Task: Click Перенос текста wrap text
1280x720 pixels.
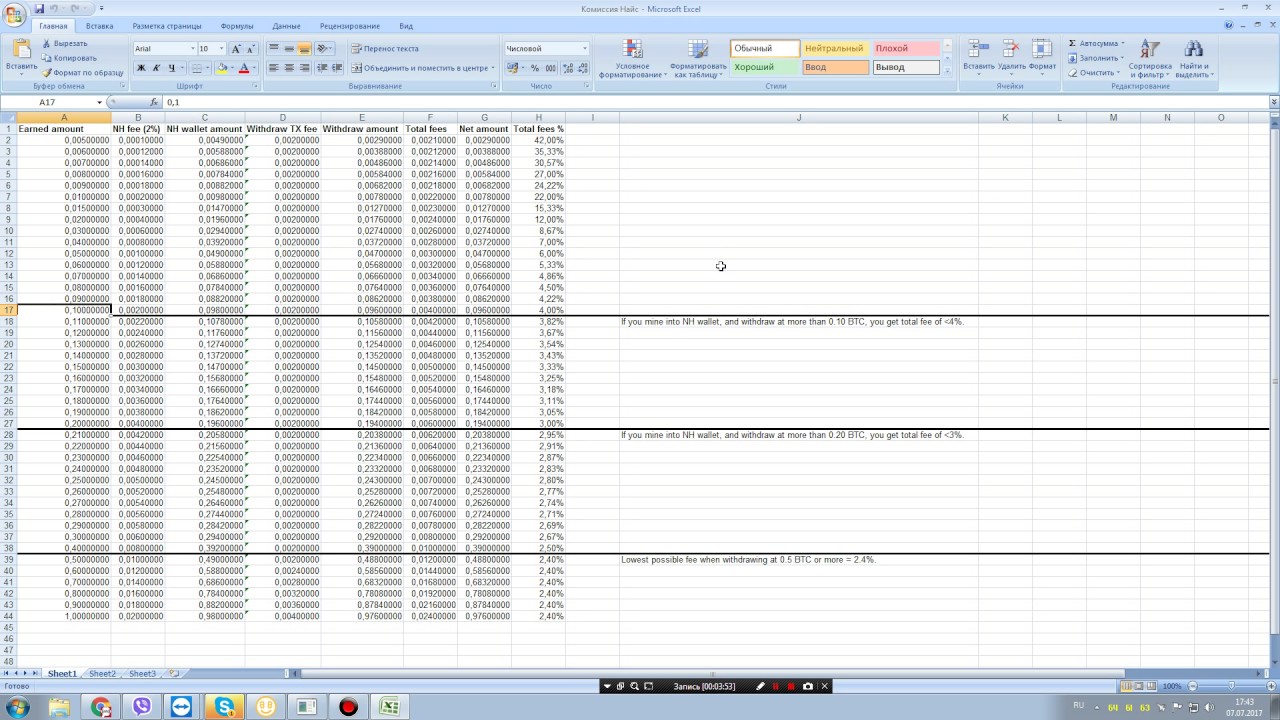Action: [385, 48]
